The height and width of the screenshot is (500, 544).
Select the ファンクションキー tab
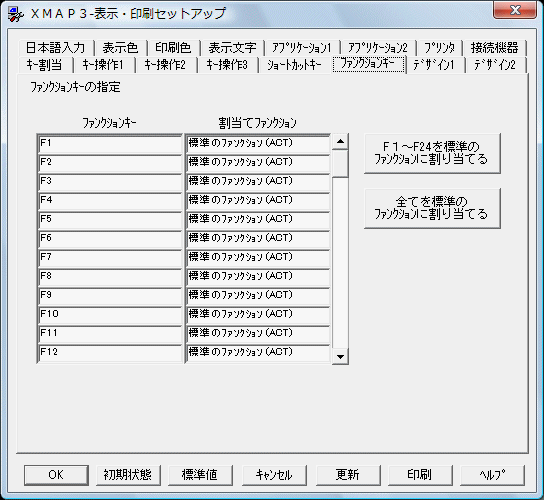pos(368,64)
